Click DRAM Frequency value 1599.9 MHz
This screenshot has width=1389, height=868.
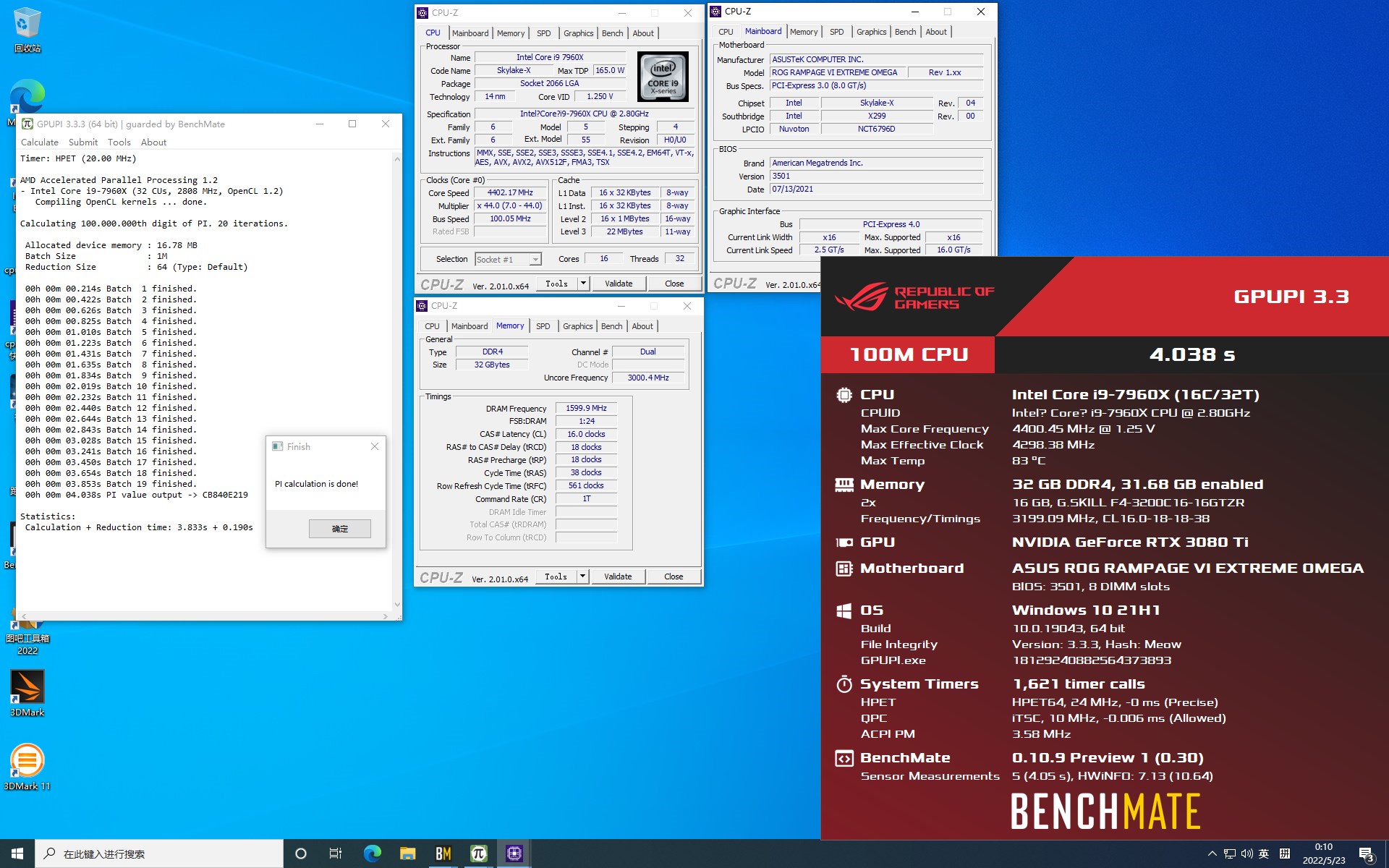click(x=587, y=408)
